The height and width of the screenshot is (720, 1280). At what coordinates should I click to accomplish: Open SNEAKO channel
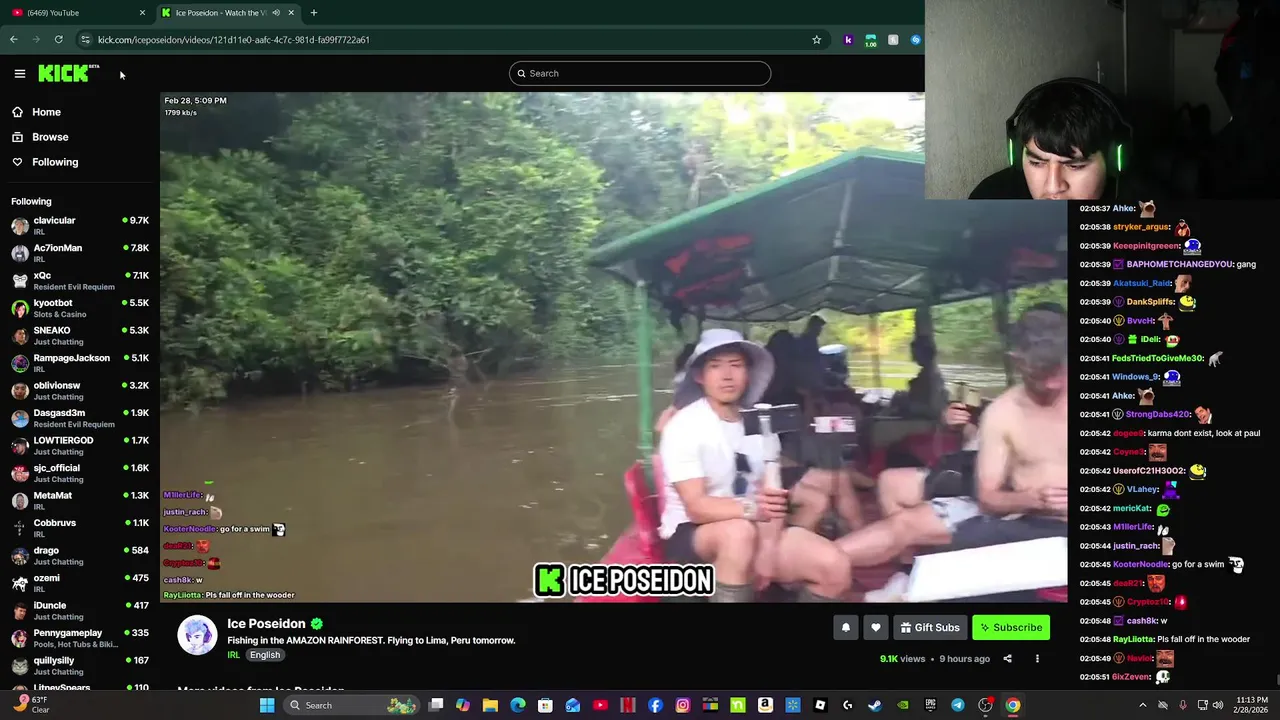tap(80, 335)
